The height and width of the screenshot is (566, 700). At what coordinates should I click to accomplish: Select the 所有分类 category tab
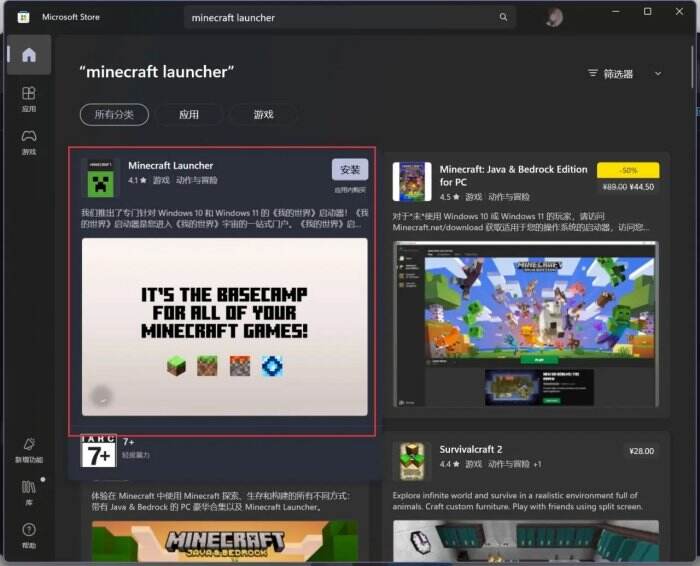tap(114, 115)
